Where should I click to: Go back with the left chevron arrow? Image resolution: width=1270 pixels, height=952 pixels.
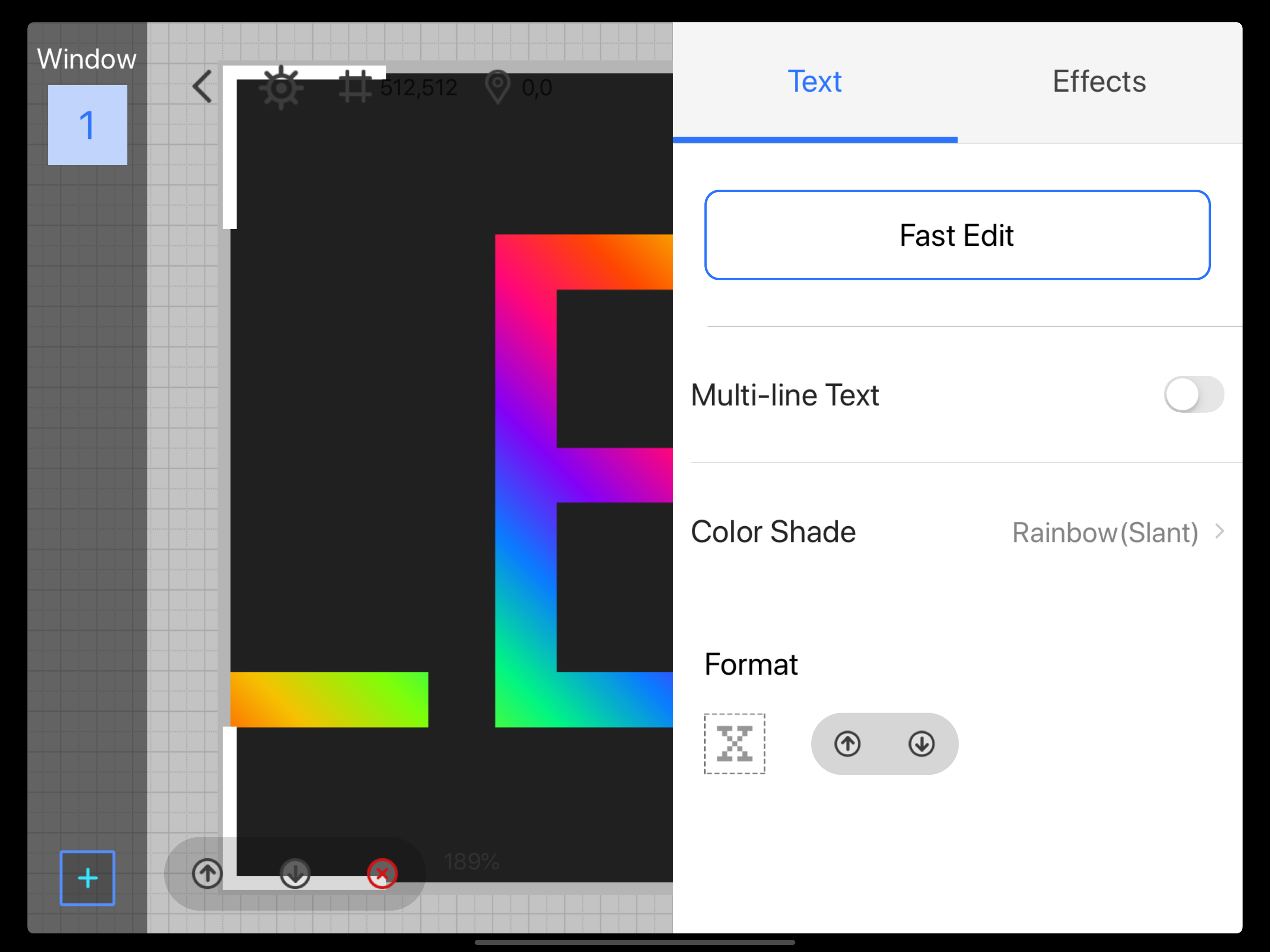tap(202, 87)
